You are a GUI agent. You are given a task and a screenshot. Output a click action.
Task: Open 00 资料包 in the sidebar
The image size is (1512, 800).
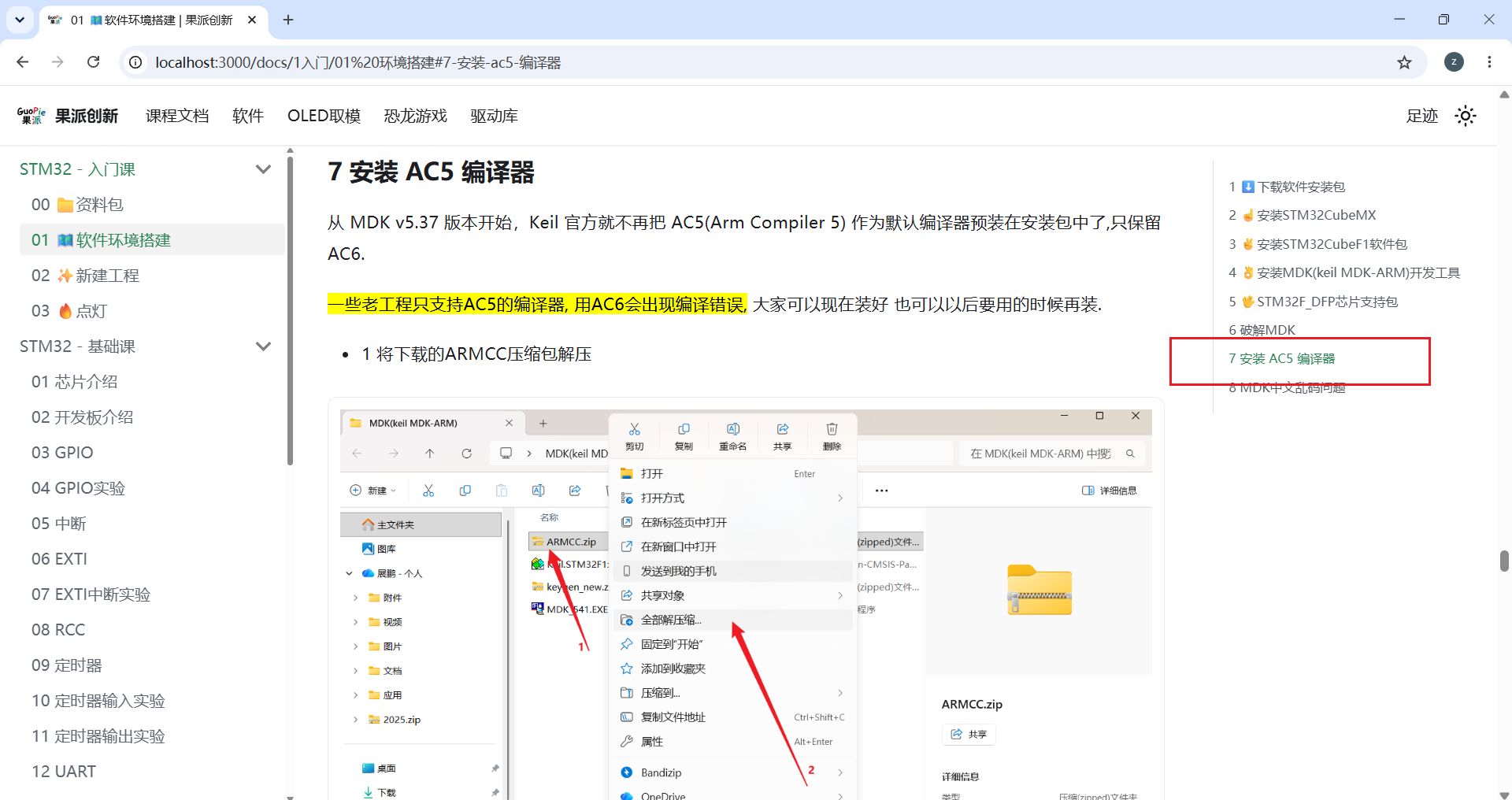click(152, 205)
